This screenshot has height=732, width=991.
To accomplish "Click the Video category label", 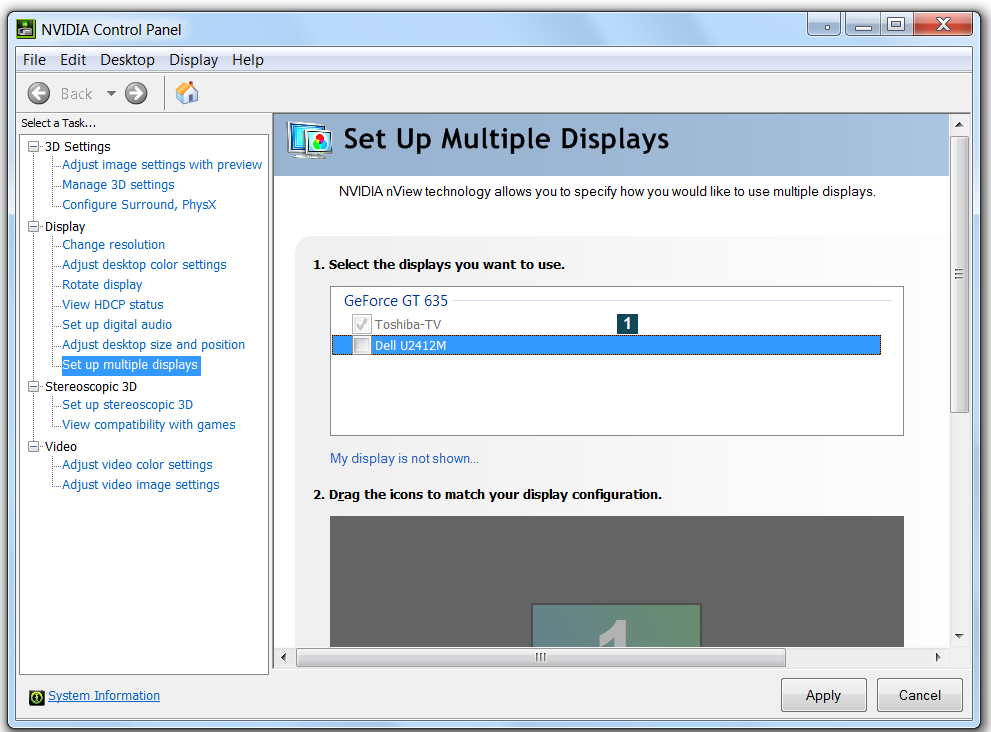I will click(61, 447).
